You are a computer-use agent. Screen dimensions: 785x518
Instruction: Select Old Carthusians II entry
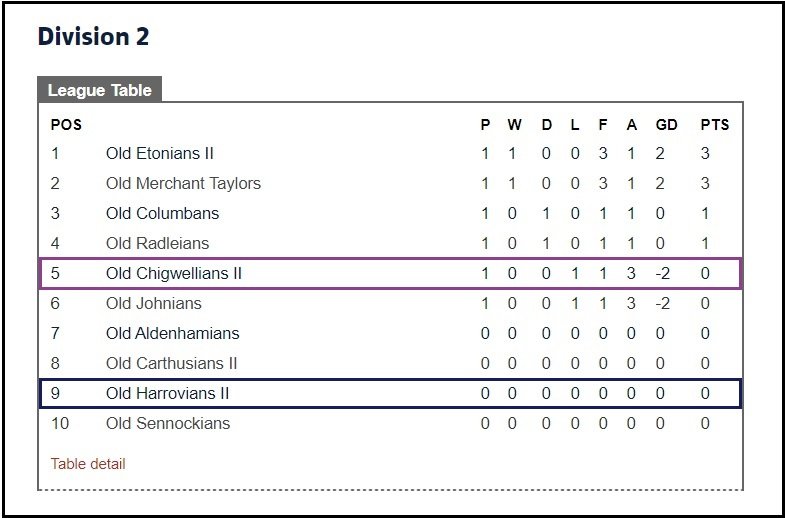171,363
